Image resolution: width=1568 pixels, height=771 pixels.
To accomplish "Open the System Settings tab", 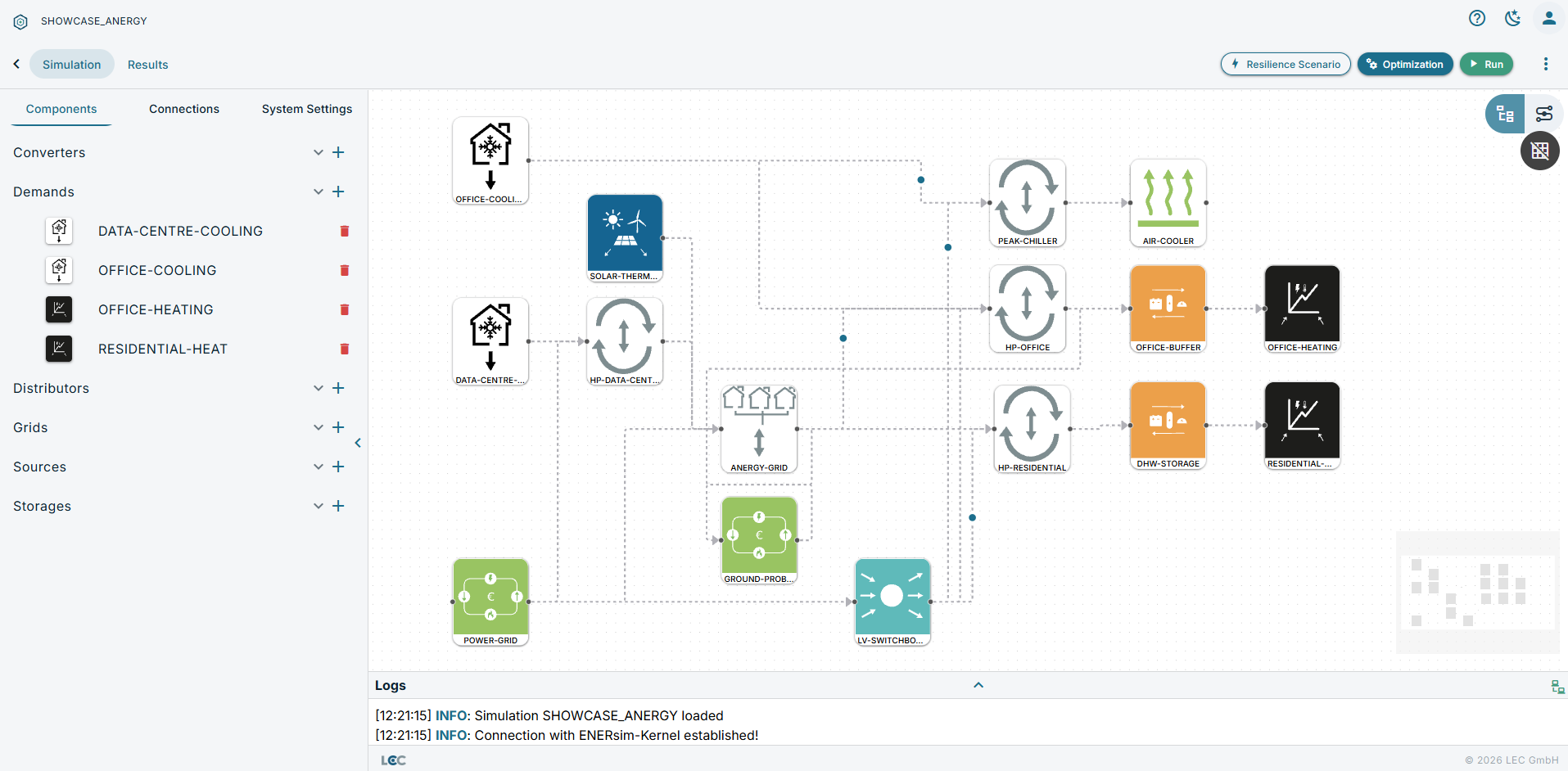I will click(307, 109).
